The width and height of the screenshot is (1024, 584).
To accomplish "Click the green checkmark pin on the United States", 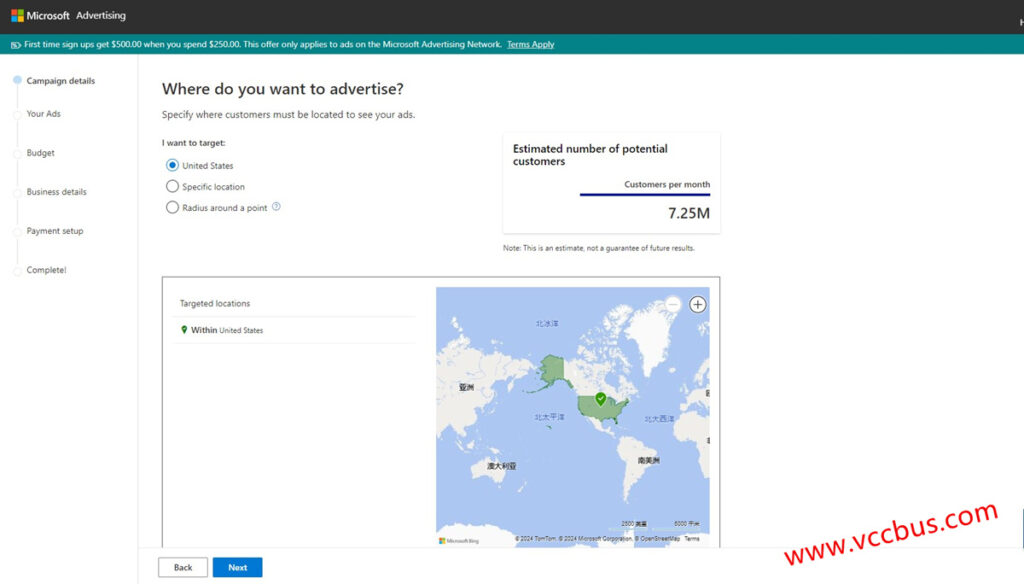I will (600, 399).
